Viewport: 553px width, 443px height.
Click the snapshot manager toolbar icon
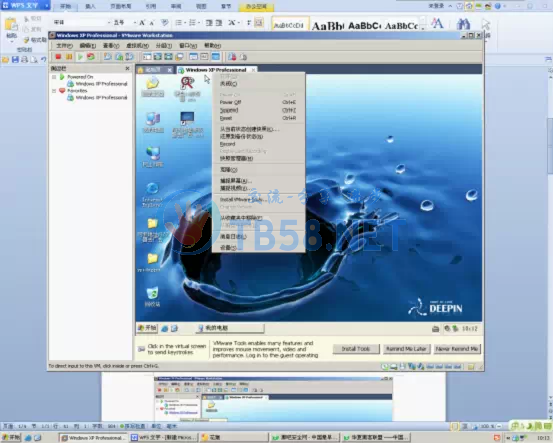click(x=130, y=56)
